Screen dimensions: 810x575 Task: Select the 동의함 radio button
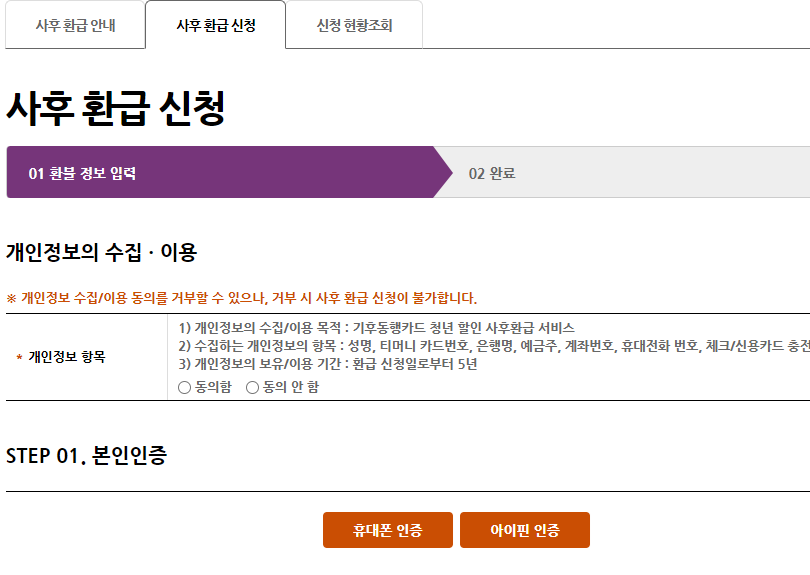point(184,387)
